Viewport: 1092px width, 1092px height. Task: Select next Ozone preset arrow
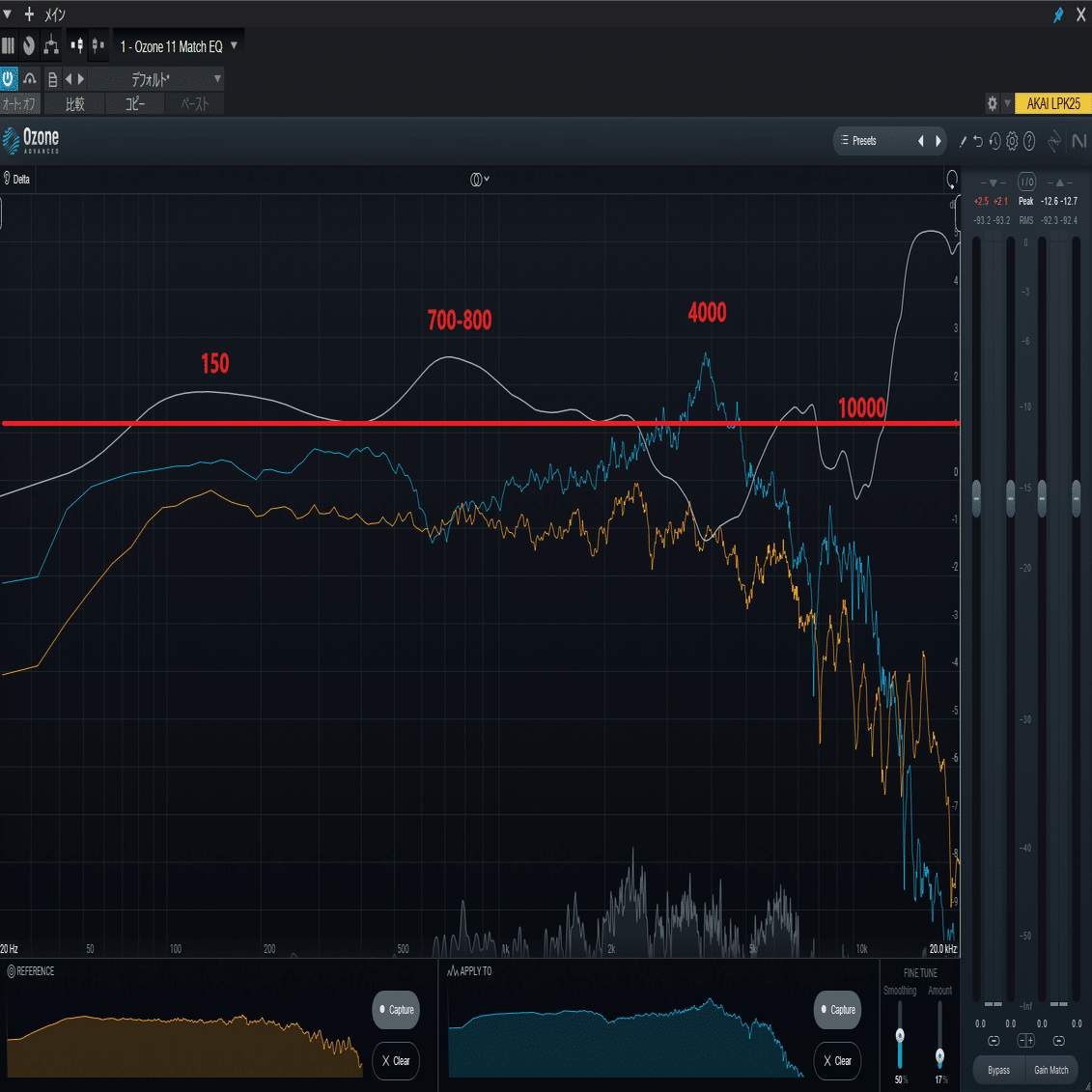coord(938,141)
